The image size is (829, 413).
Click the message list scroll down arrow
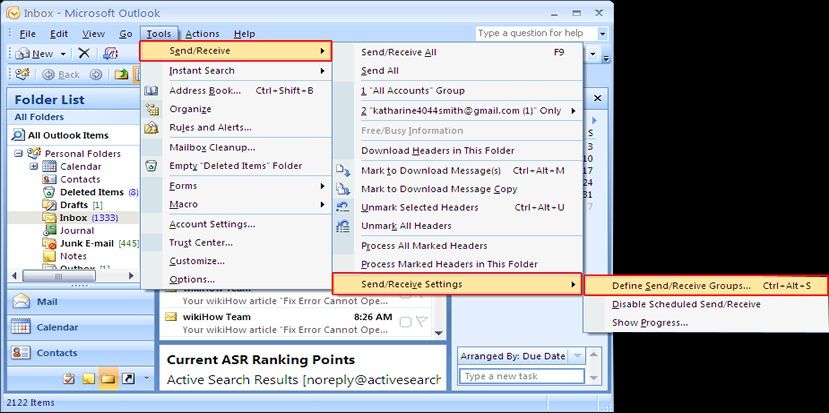438,333
